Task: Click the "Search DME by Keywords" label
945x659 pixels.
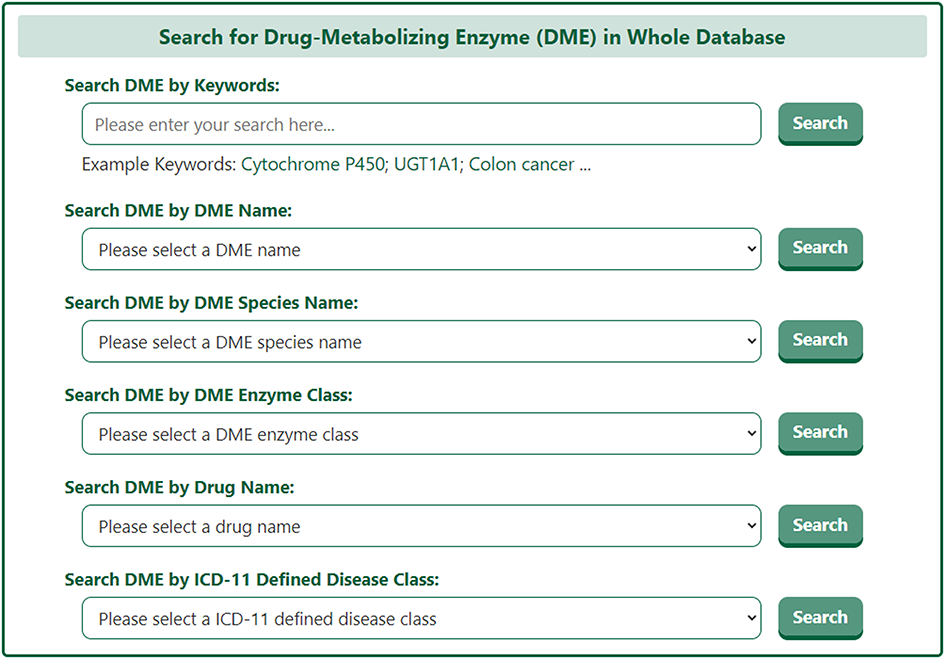Action: (172, 86)
